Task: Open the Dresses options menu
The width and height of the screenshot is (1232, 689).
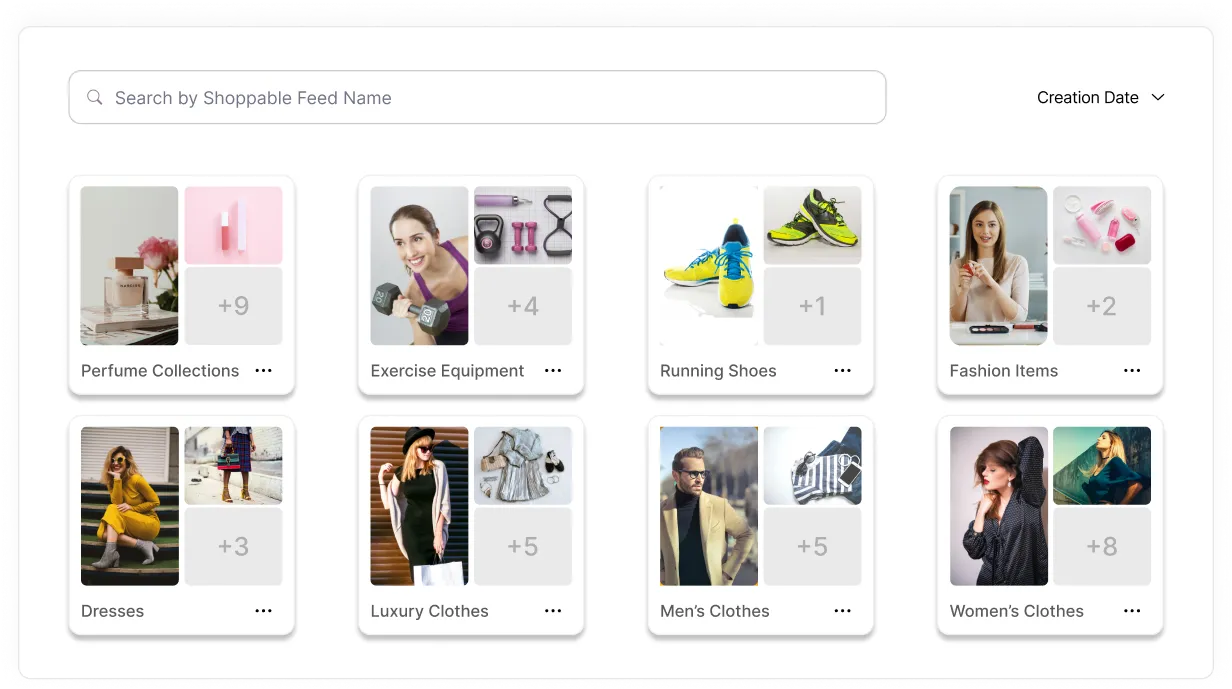Action: pyautogui.click(x=263, y=610)
